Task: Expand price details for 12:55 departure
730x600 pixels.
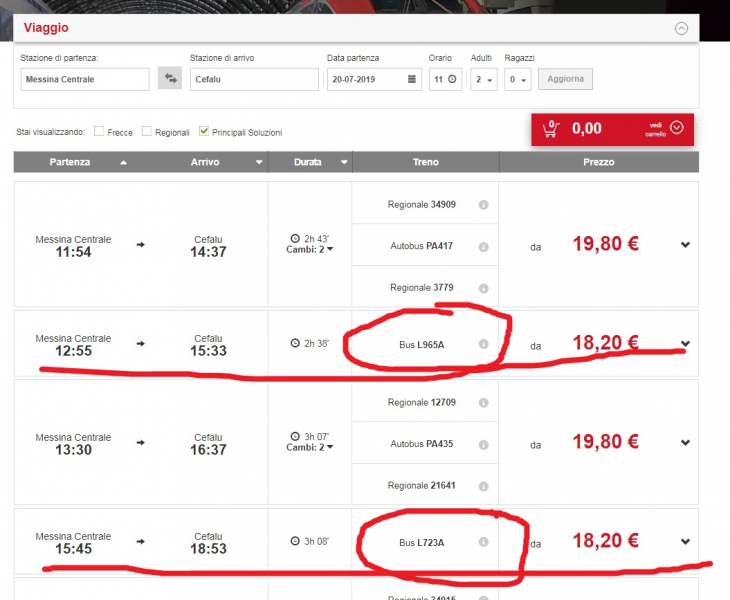Action: (685, 344)
